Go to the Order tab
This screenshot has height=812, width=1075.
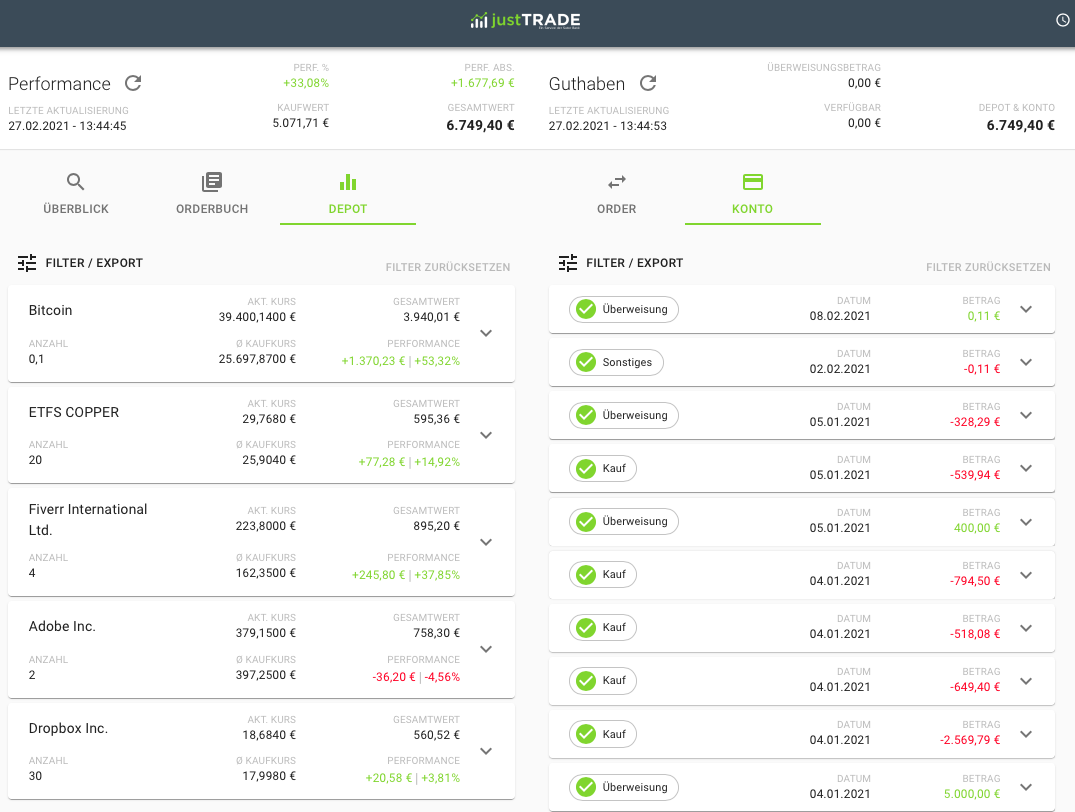click(616, 194)
